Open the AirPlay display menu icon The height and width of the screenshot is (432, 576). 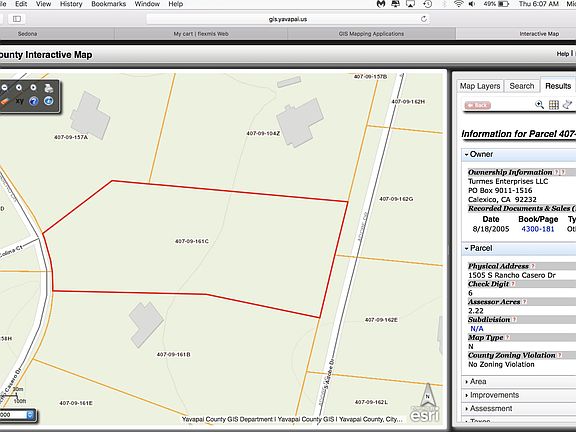(x=410, y=4)
